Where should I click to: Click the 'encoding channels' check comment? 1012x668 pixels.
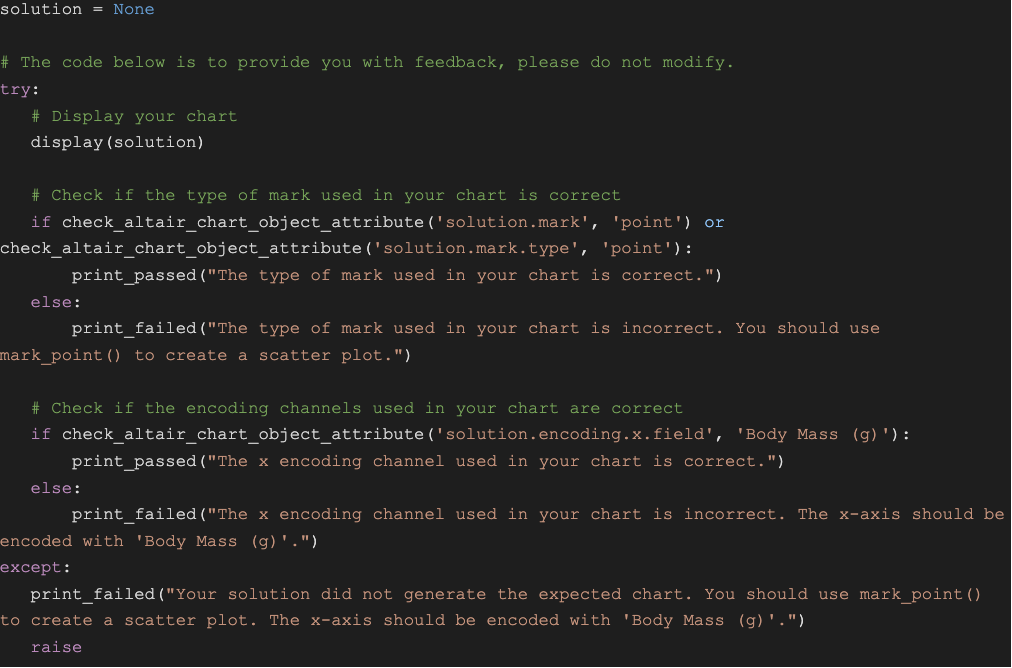coord(357,408)
